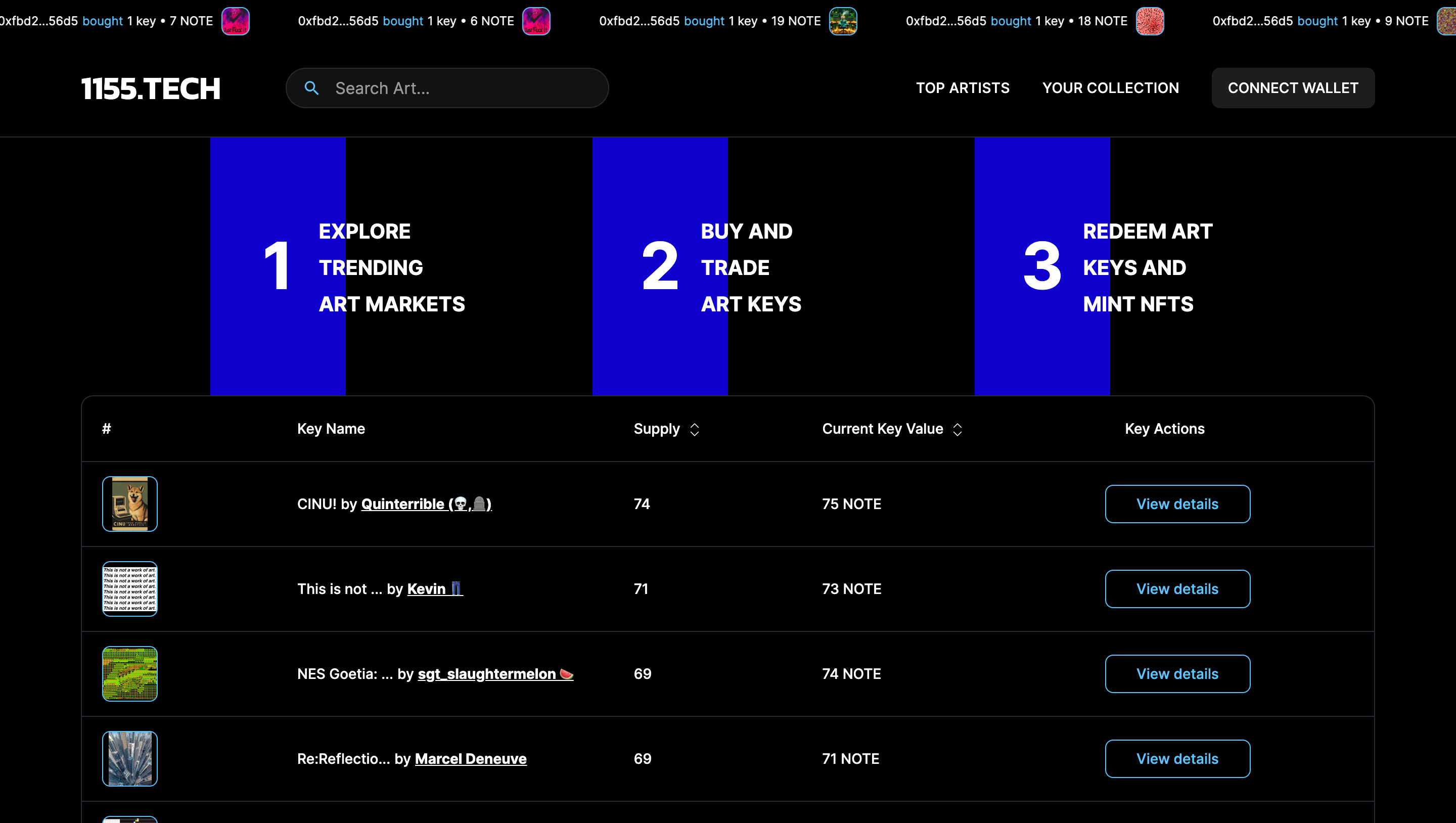The width and height of the screenshot is (1456, 823).
Task: Click the 1155.TECH logo
Action: (150, 89)
